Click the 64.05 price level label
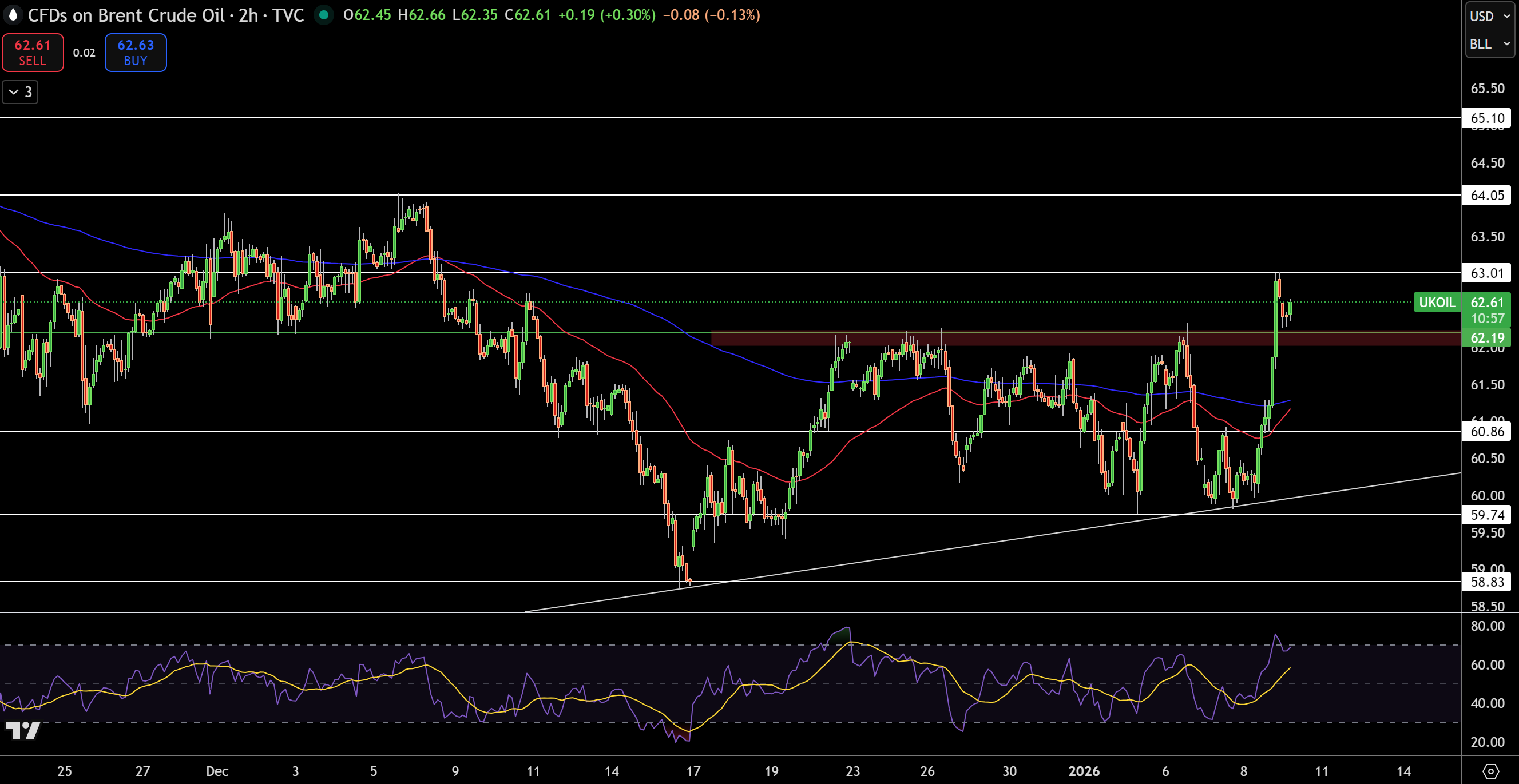The width and height of the screenshot is (1519, 784). click(1486, 195)
